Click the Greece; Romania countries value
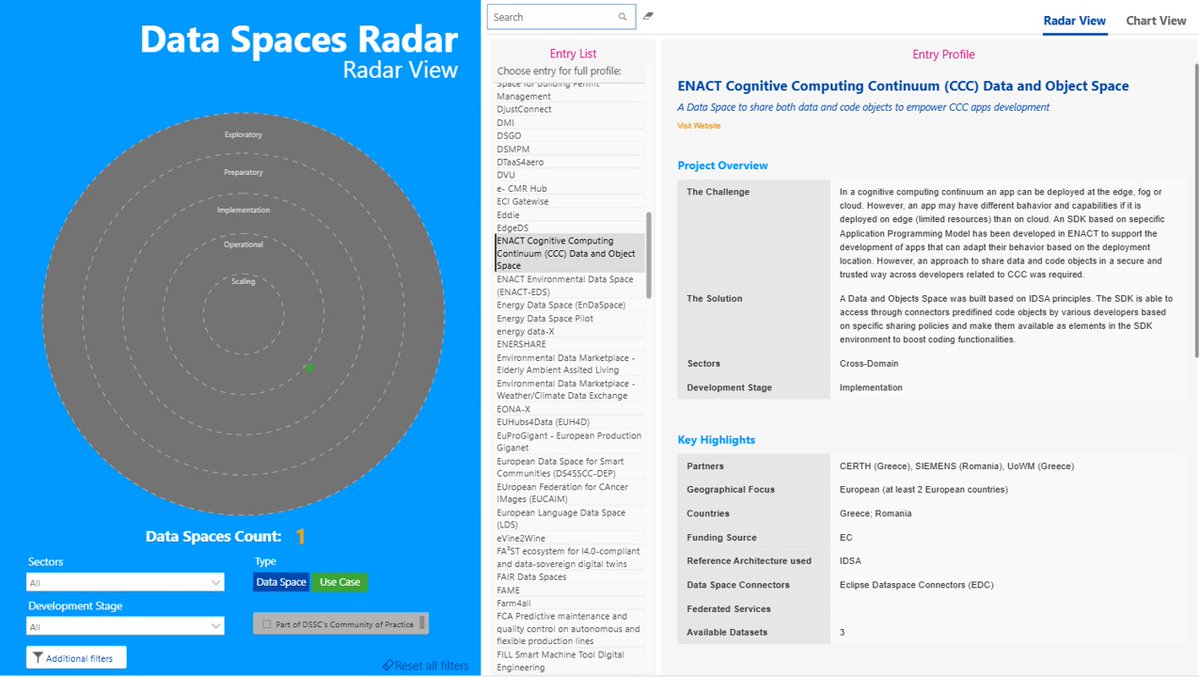Screen dimensions: 1200x677 (x=876, y=514)
